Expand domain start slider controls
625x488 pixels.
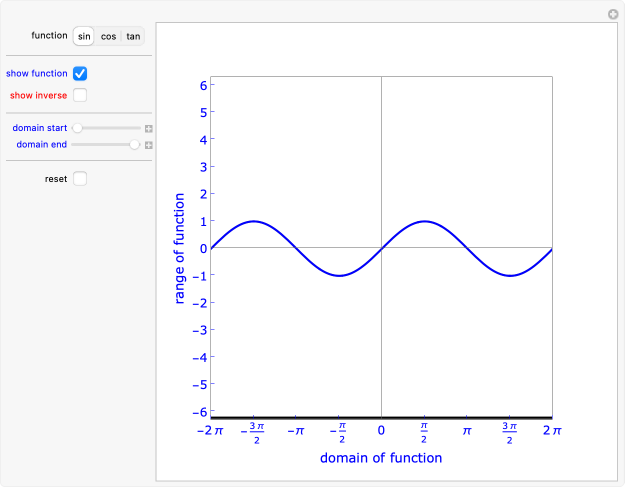point(149,128)
